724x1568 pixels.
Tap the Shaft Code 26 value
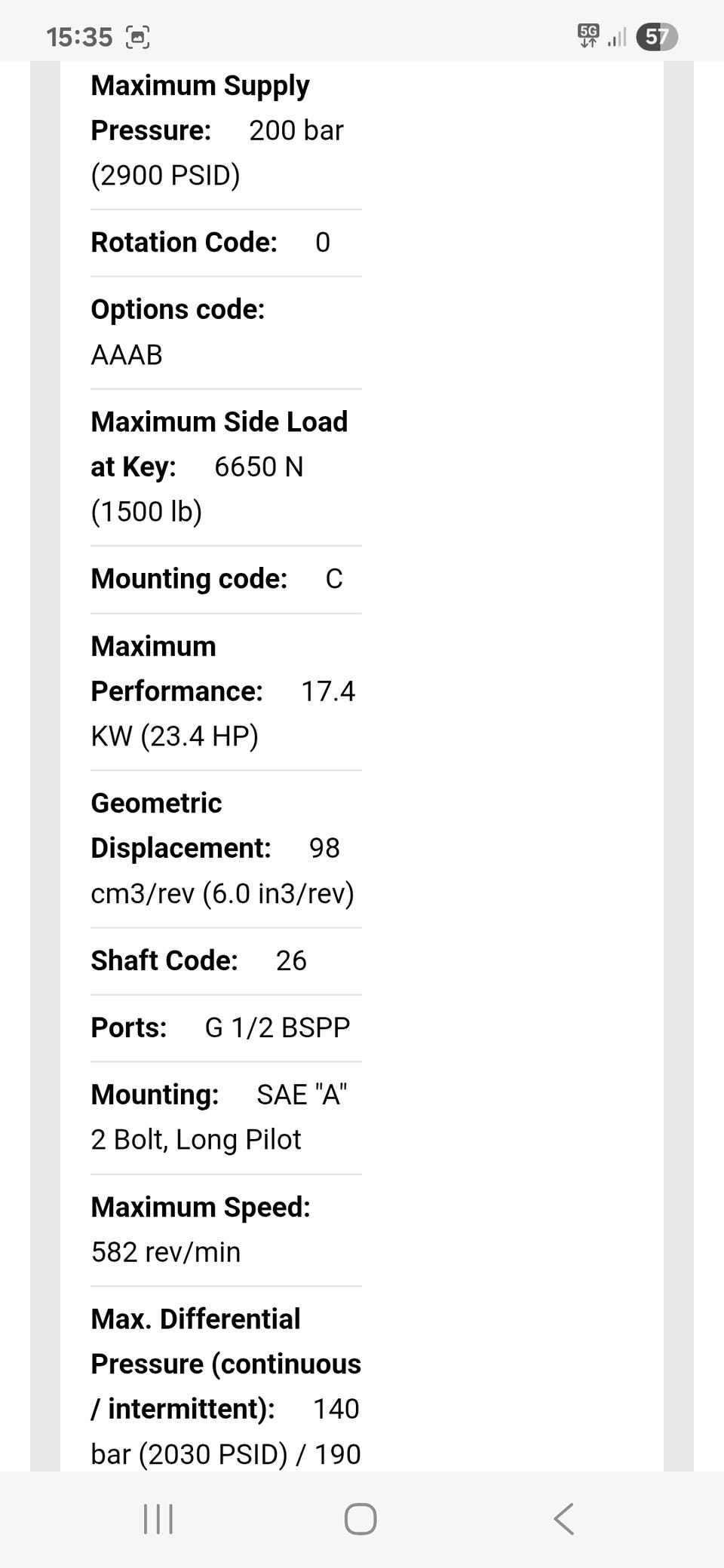click(x=291, y=960)
